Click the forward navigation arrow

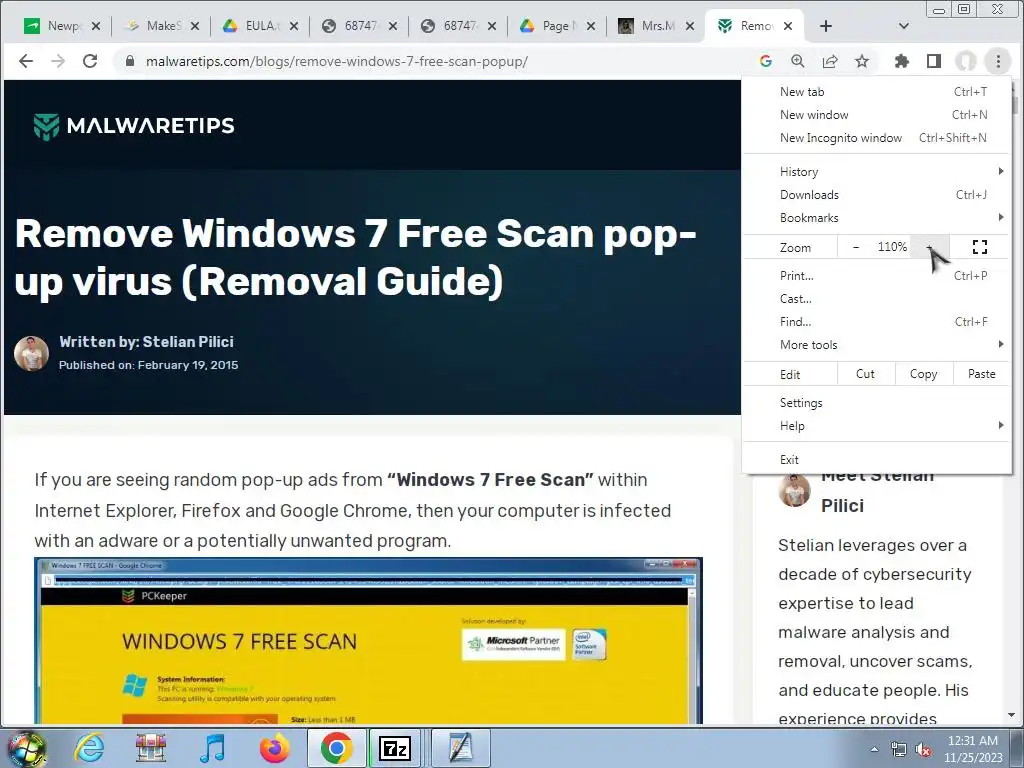(57, 61)
